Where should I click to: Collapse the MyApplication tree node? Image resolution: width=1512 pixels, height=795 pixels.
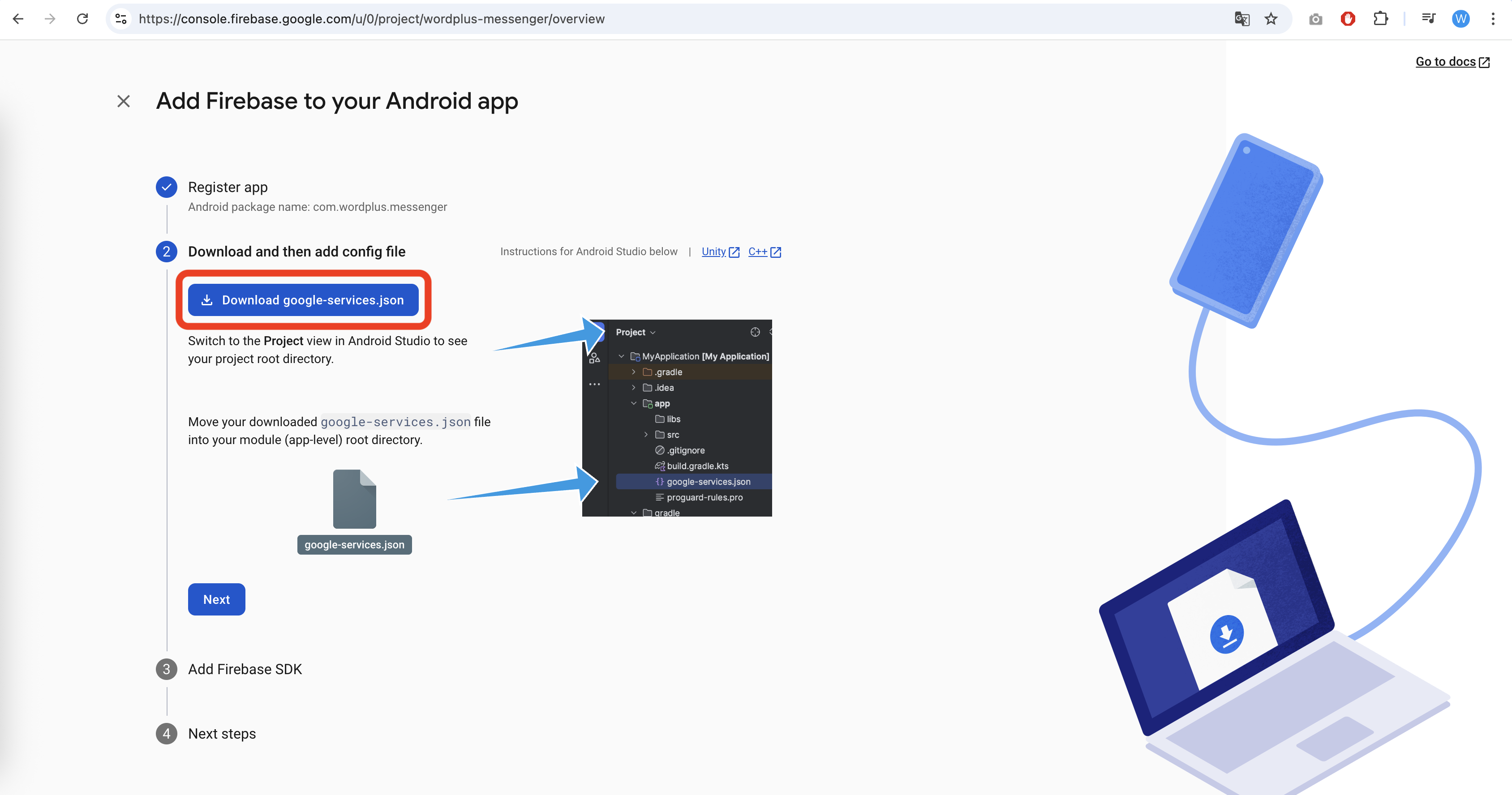point(622,356)
